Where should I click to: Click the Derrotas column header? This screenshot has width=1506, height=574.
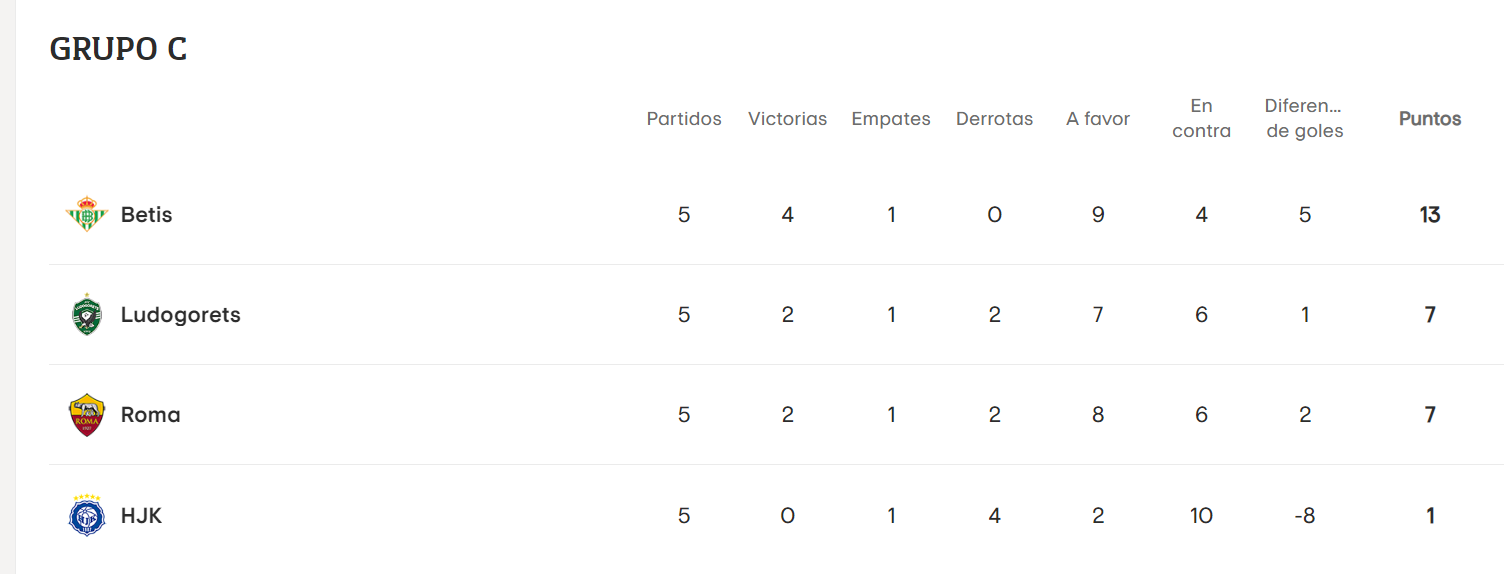click(x=995, y=119)
